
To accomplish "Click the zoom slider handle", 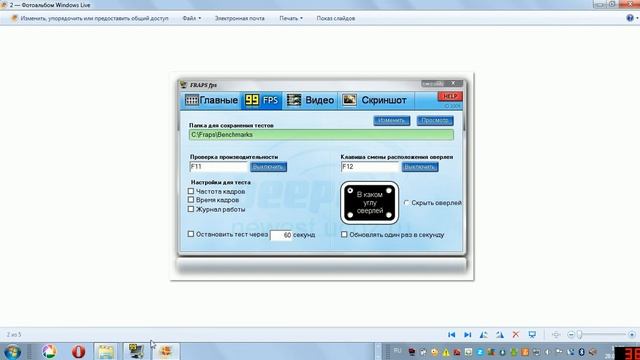I will [x=579, y=335].
